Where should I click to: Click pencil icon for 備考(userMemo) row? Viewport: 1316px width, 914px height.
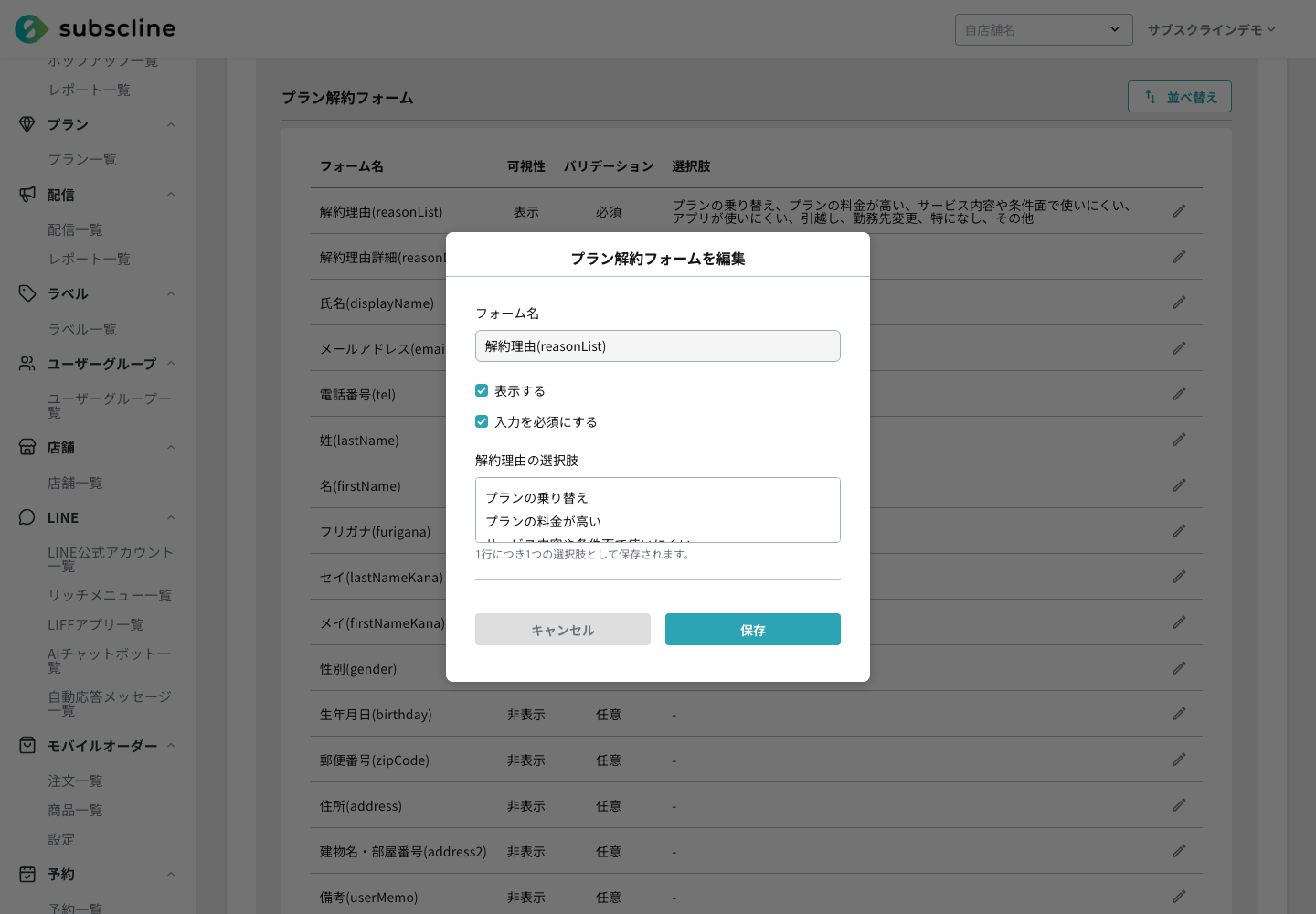pos(1179,897)
